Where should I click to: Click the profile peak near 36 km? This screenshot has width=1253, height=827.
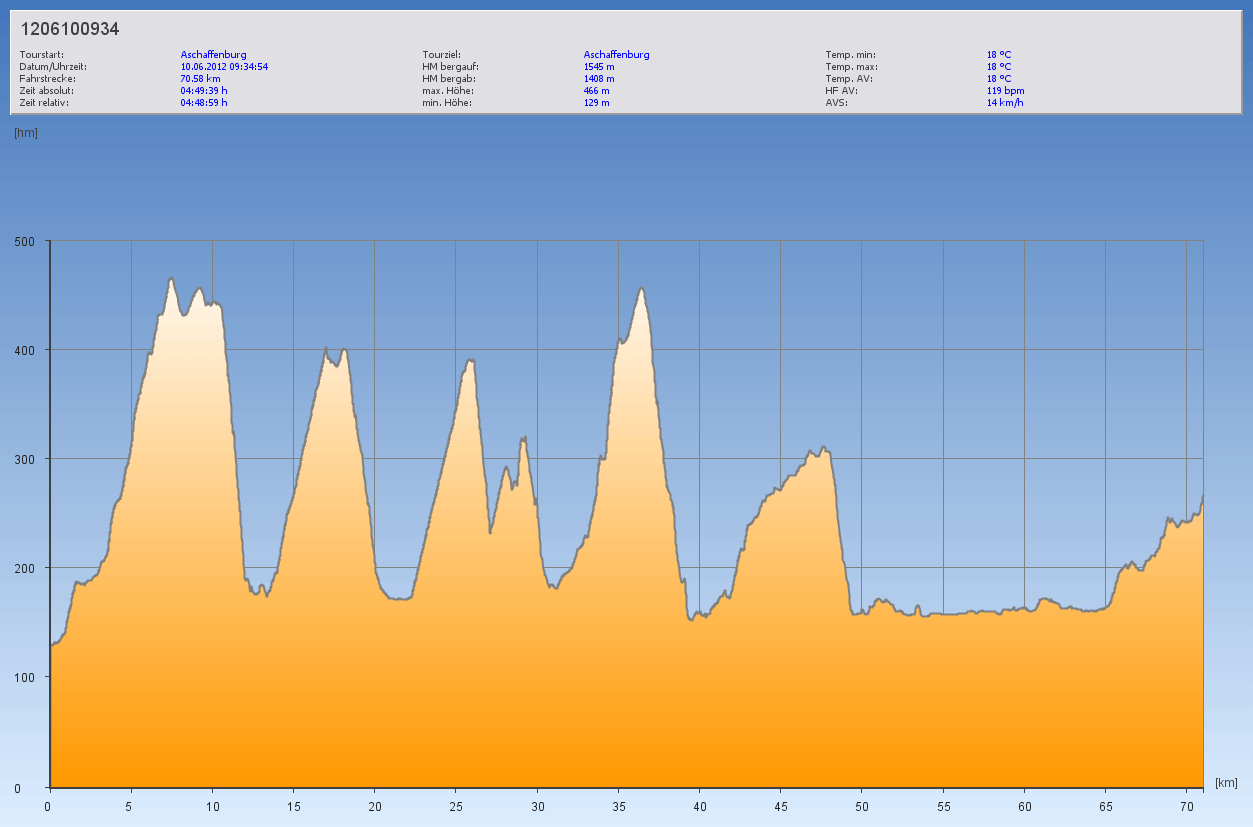[641, 289]
